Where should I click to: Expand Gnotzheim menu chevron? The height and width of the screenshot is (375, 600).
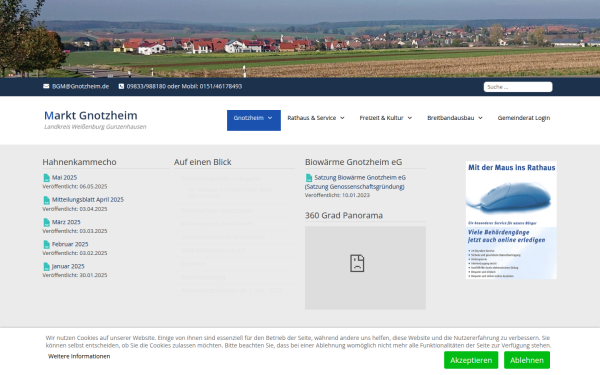270,118
